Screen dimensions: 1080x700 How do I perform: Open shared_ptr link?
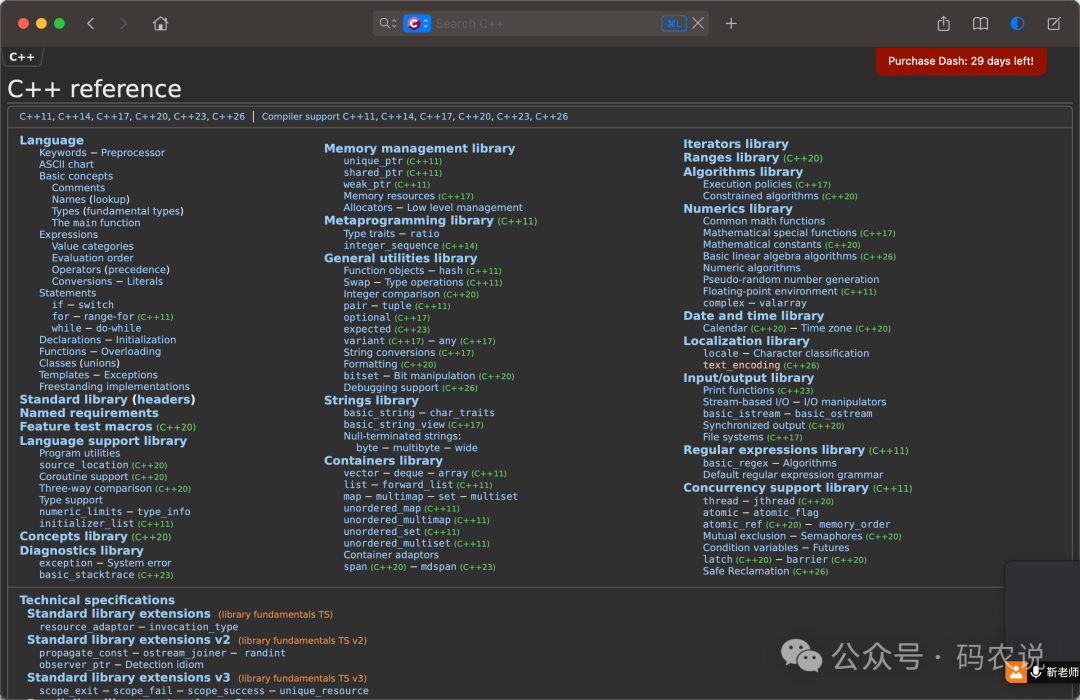373,173
